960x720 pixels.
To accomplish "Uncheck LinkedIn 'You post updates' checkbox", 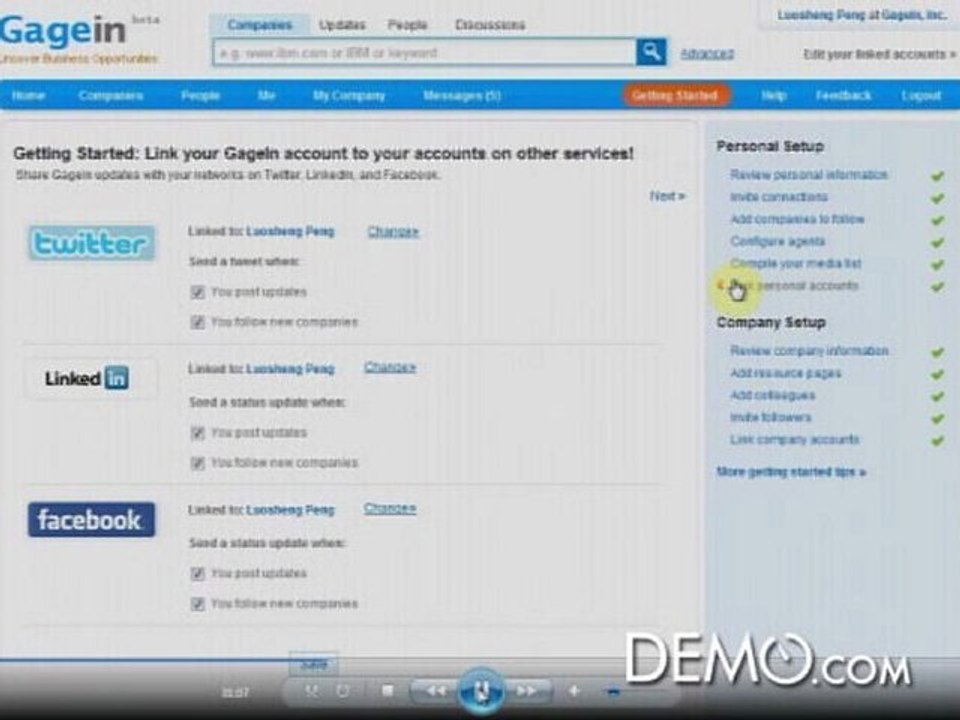I will (197, 433).
